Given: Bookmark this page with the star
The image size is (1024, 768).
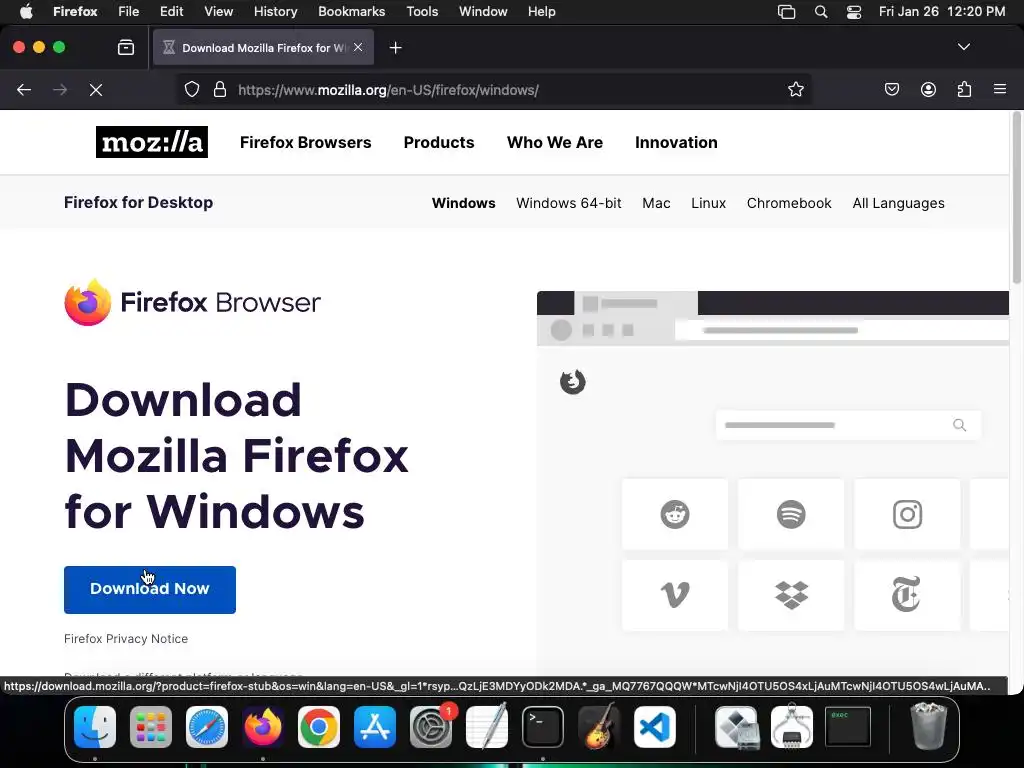Looking at the screenshot, I should [795, 89].
